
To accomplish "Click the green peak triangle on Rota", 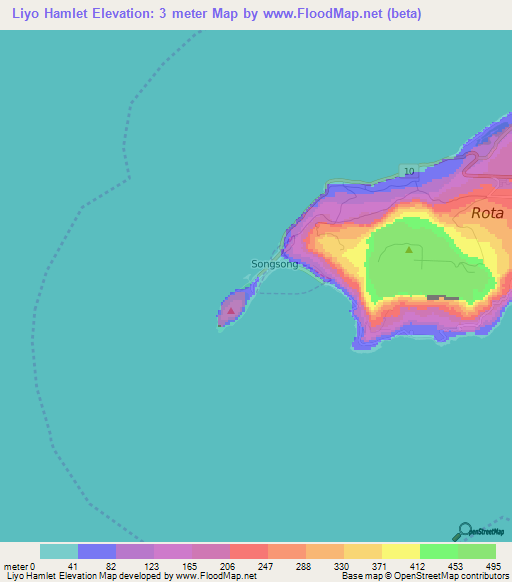I will (x=409, y=250).
